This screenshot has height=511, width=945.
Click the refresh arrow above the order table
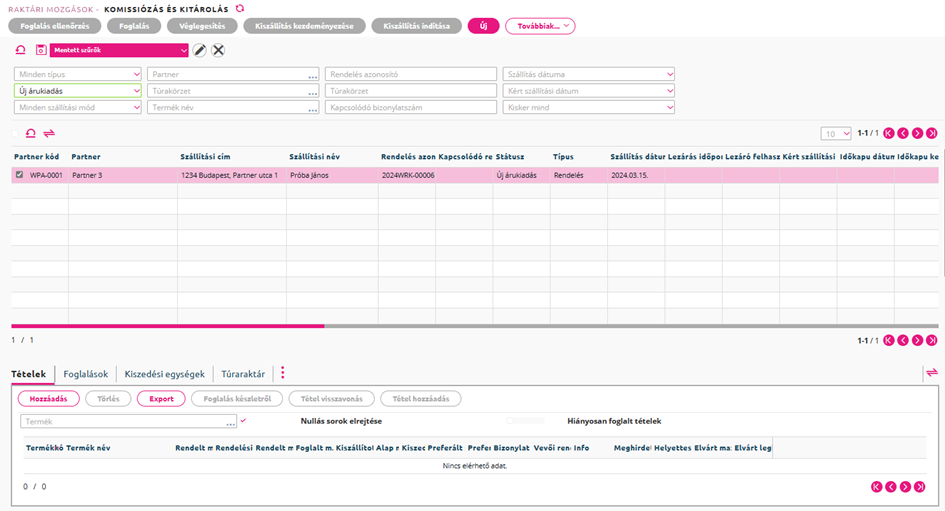31,133
